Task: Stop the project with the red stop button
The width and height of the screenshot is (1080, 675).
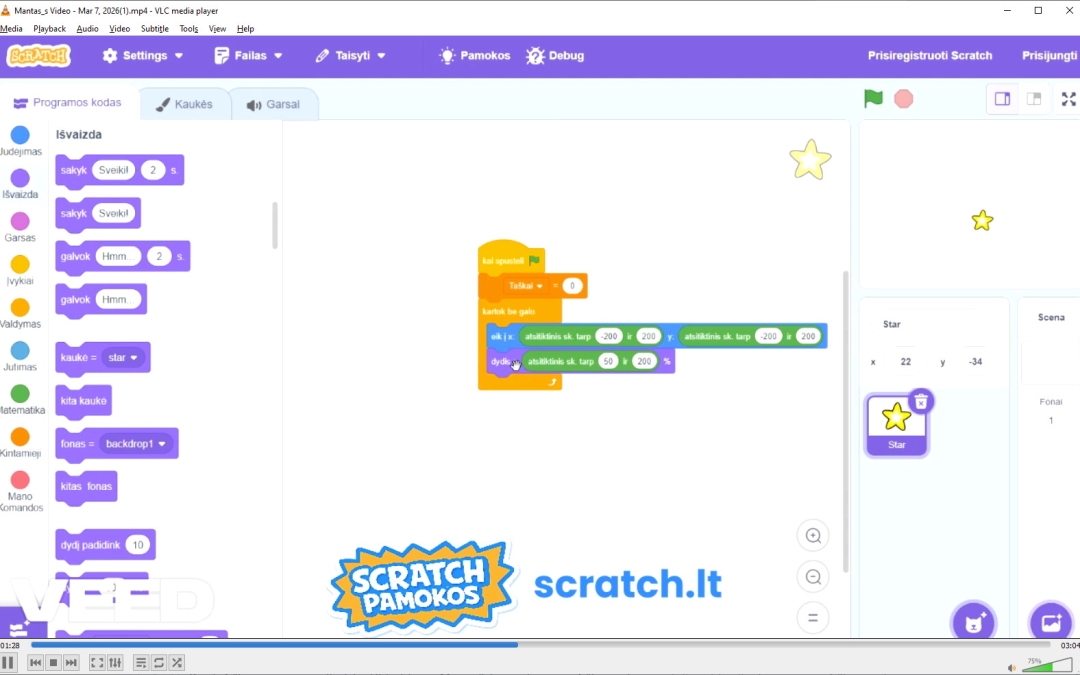Action: (903, 98)
